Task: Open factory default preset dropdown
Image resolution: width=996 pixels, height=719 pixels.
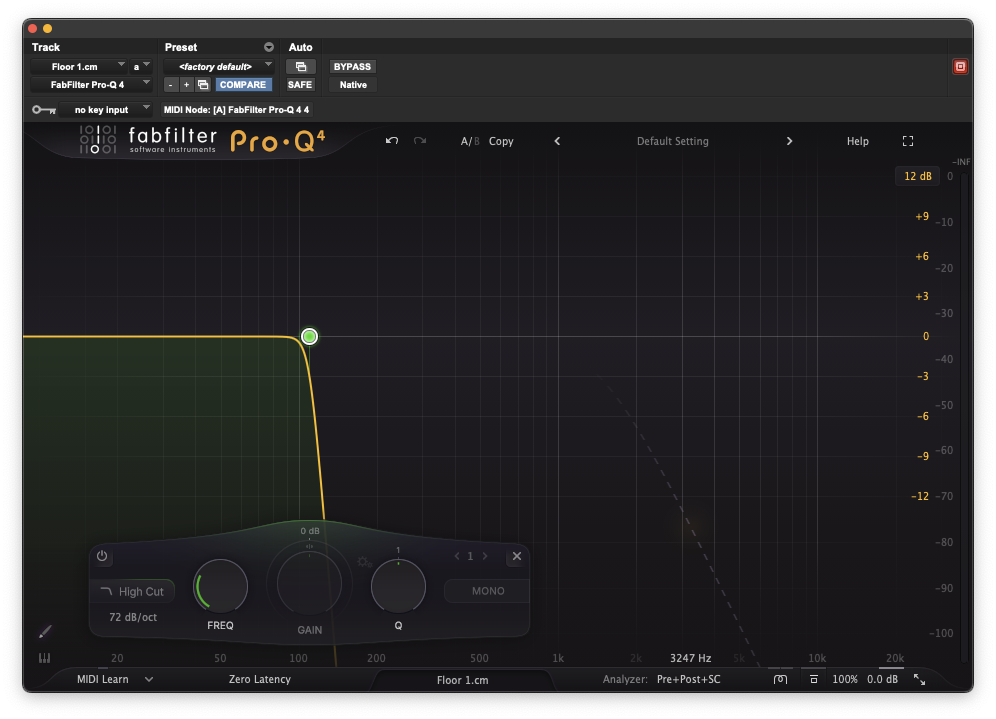Action: (x=219, y=67)
